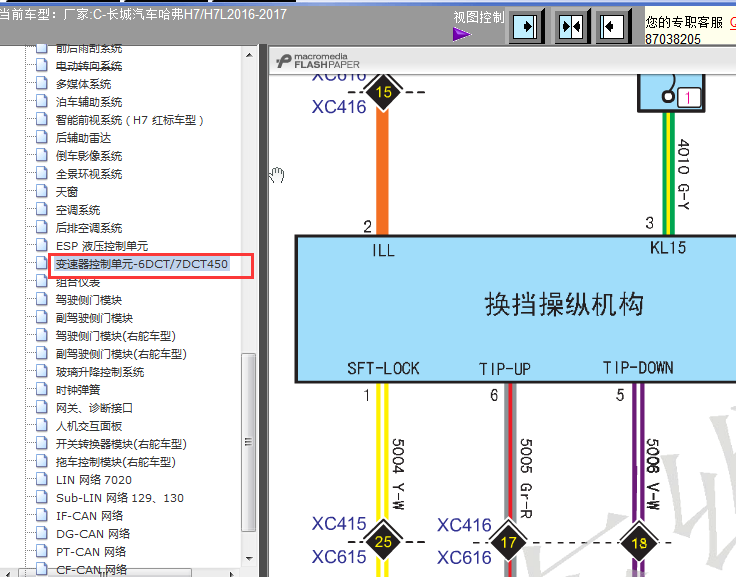Click connector node 15 on diagram

[383, 92]
